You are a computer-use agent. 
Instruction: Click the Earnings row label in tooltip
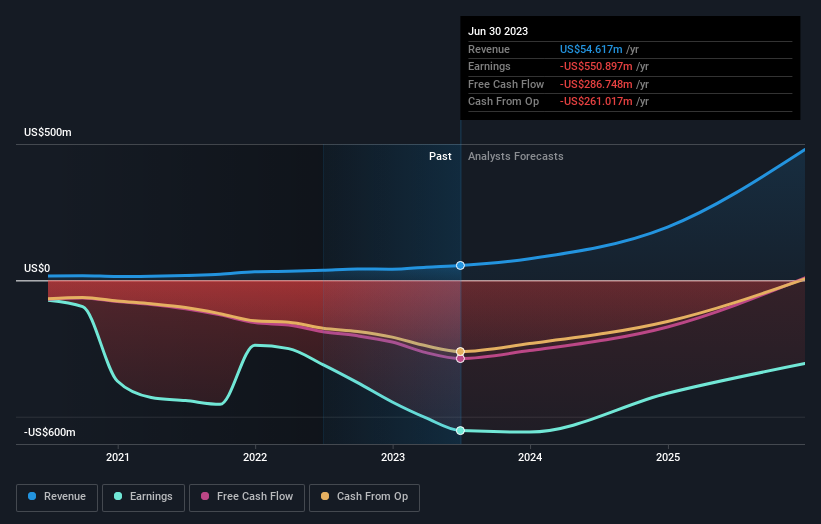489,66
